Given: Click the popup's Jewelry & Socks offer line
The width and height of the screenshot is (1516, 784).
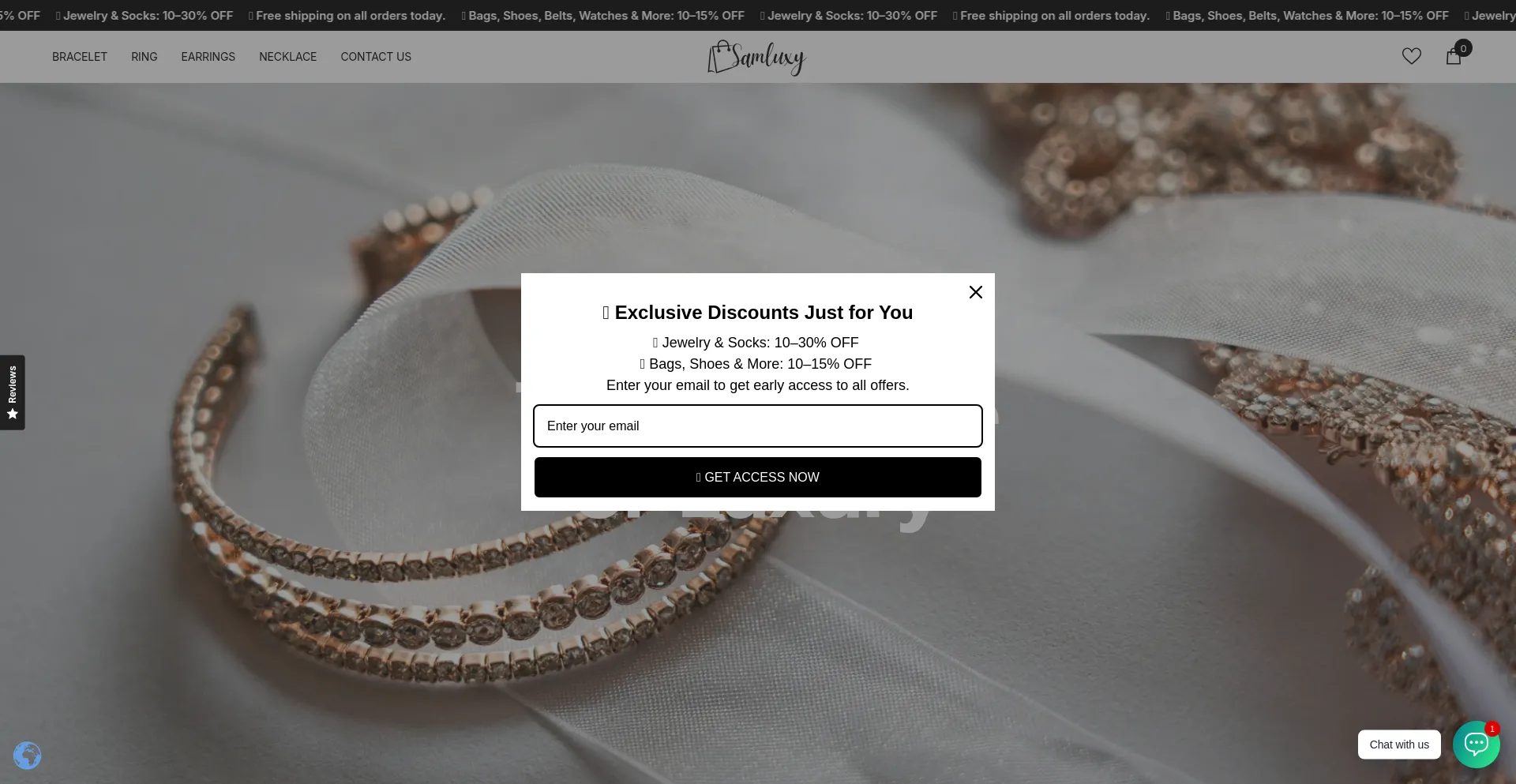Looking at the screenshot, I should pyautogui.click(x=756, y=343).
